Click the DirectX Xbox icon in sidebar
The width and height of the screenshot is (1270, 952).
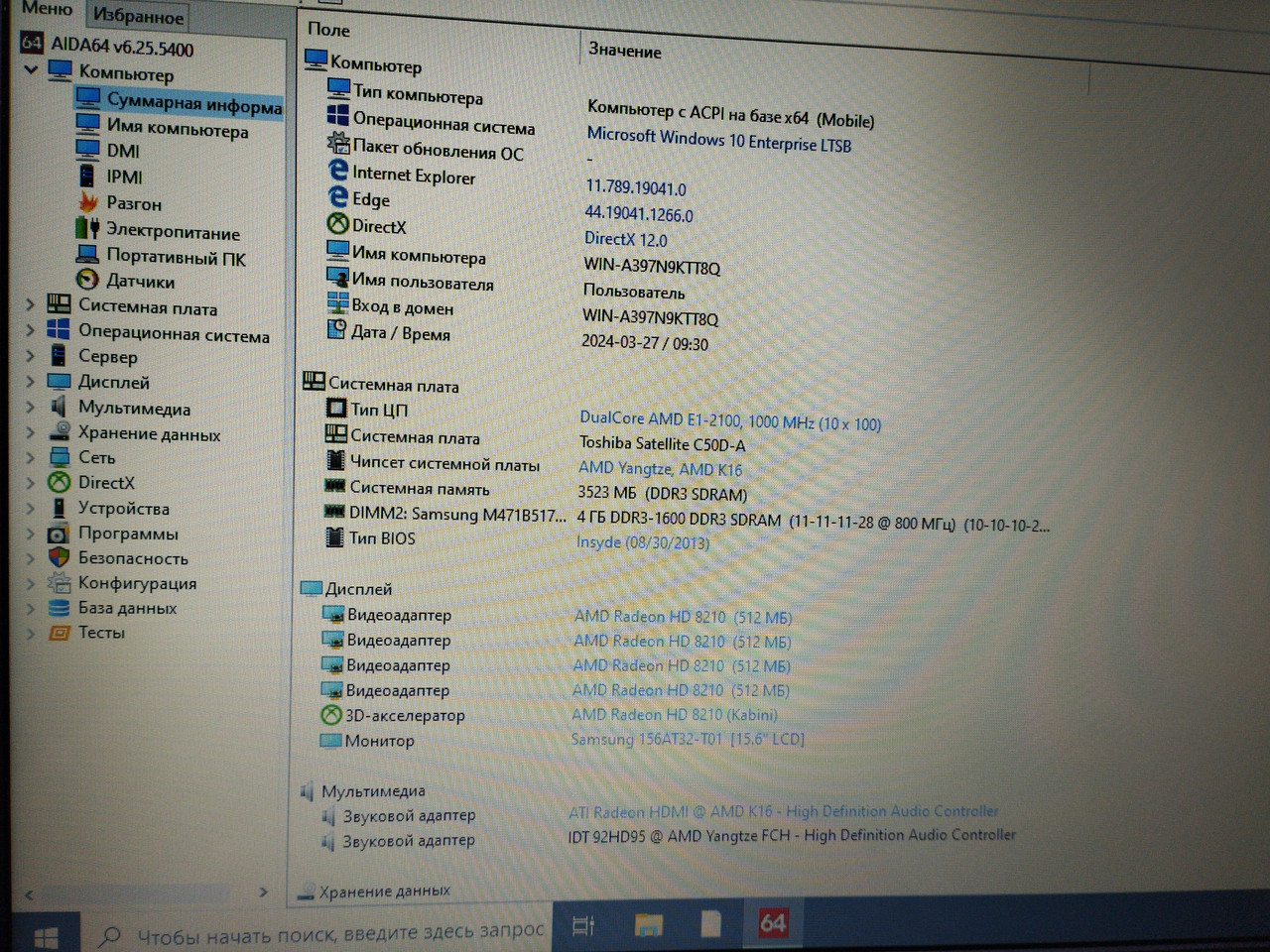(60, 483)
